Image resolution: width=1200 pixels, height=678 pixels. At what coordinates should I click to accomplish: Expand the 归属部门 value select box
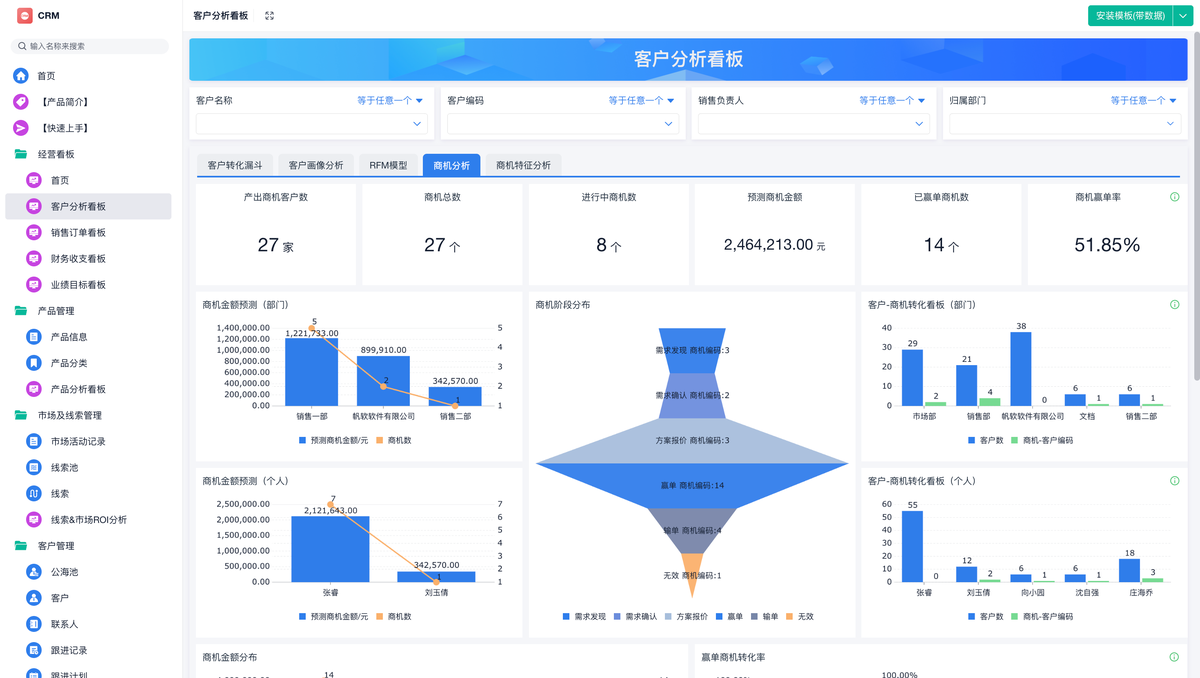coord(1065,124)
